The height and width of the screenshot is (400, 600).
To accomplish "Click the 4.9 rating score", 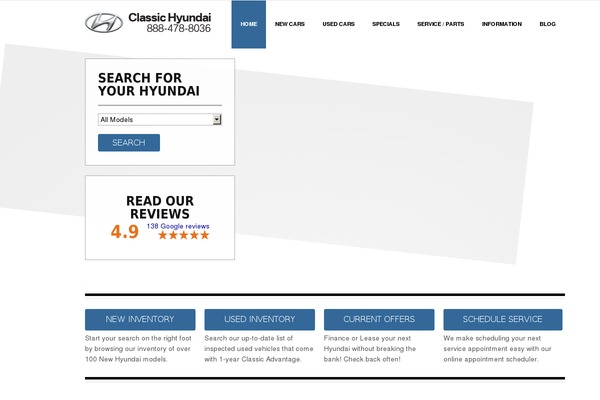I will pos(125,232).
